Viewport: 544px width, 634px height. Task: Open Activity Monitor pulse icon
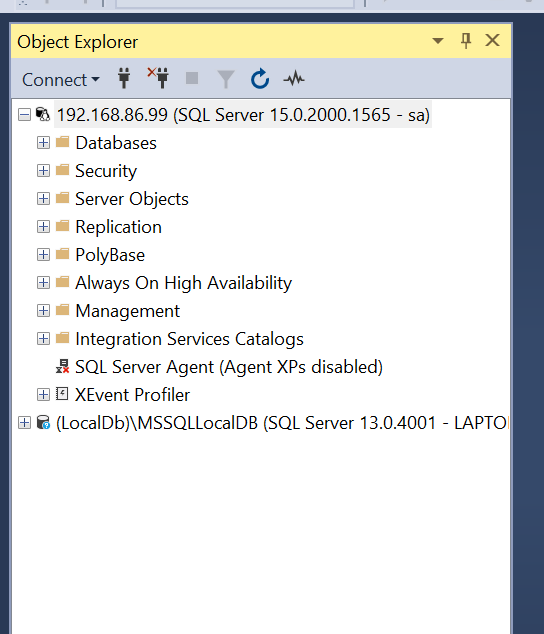pyautogui.click(x=294, y=78)
